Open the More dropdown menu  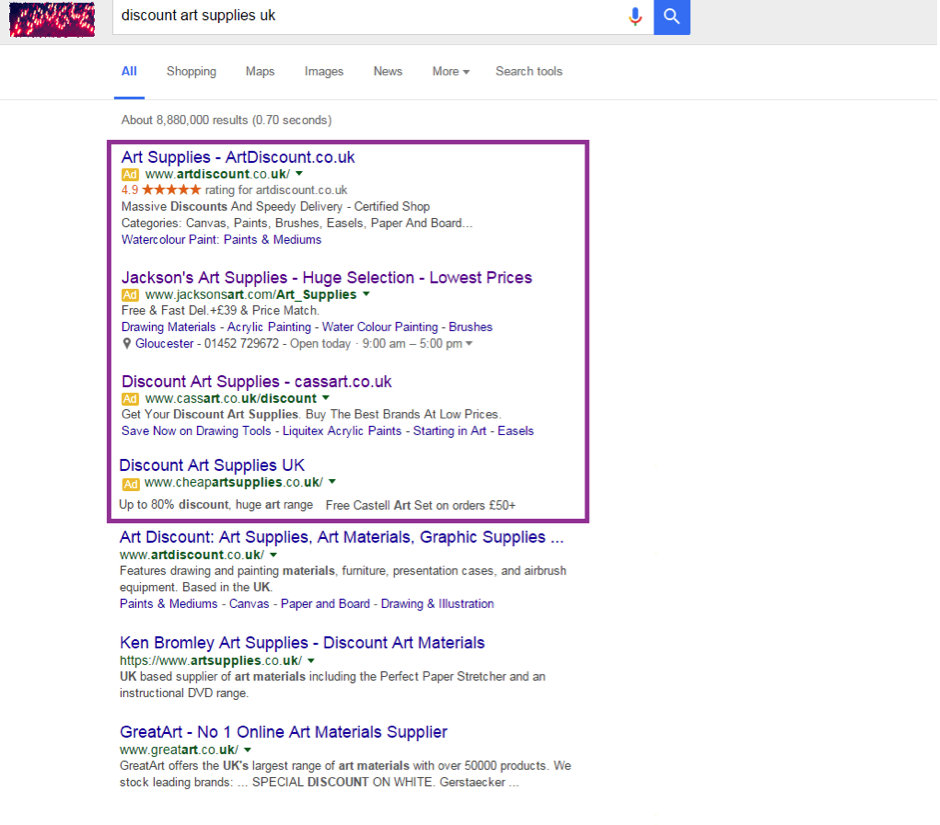click(x=451, y=71)
